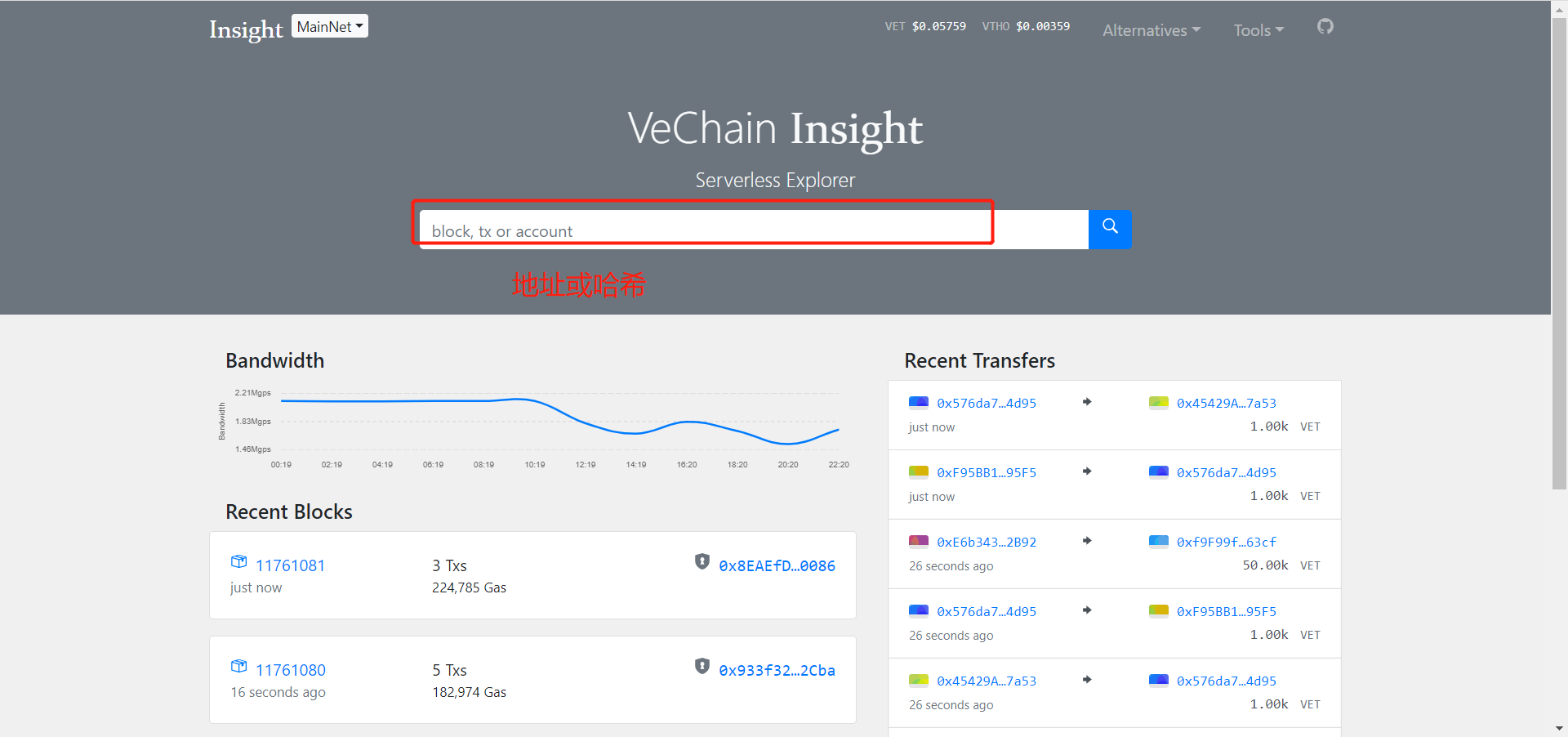1568x737 pixels.
Task: Open block number 11761081
Action: coord(290,565)
